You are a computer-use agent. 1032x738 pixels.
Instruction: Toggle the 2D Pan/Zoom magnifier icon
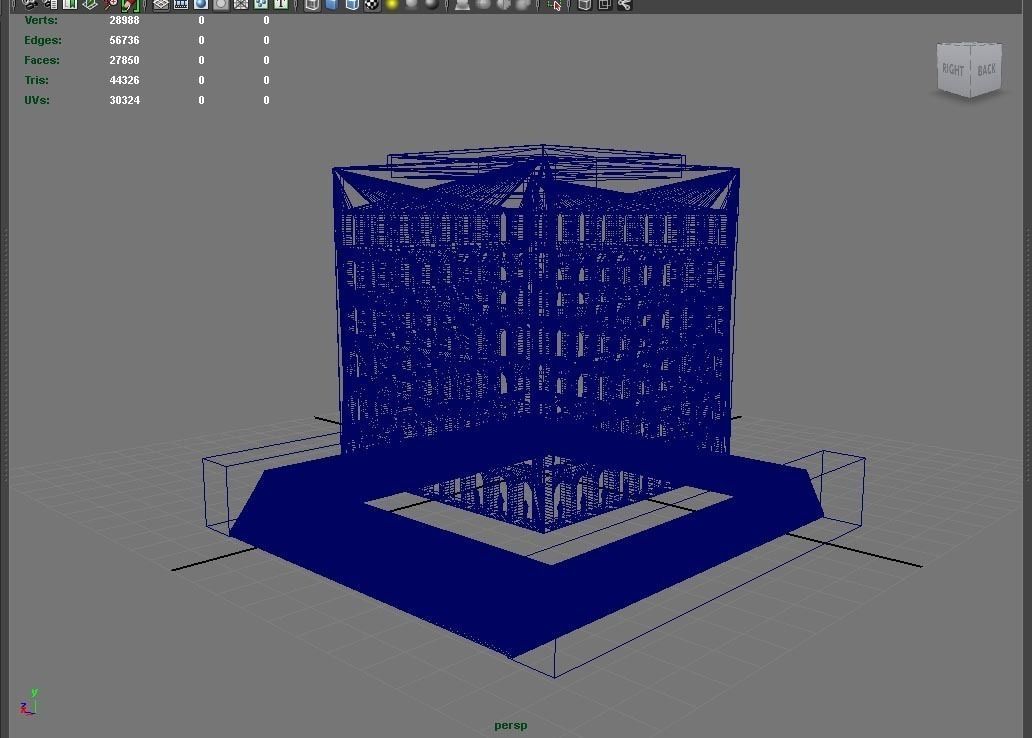tap(110, 4)
